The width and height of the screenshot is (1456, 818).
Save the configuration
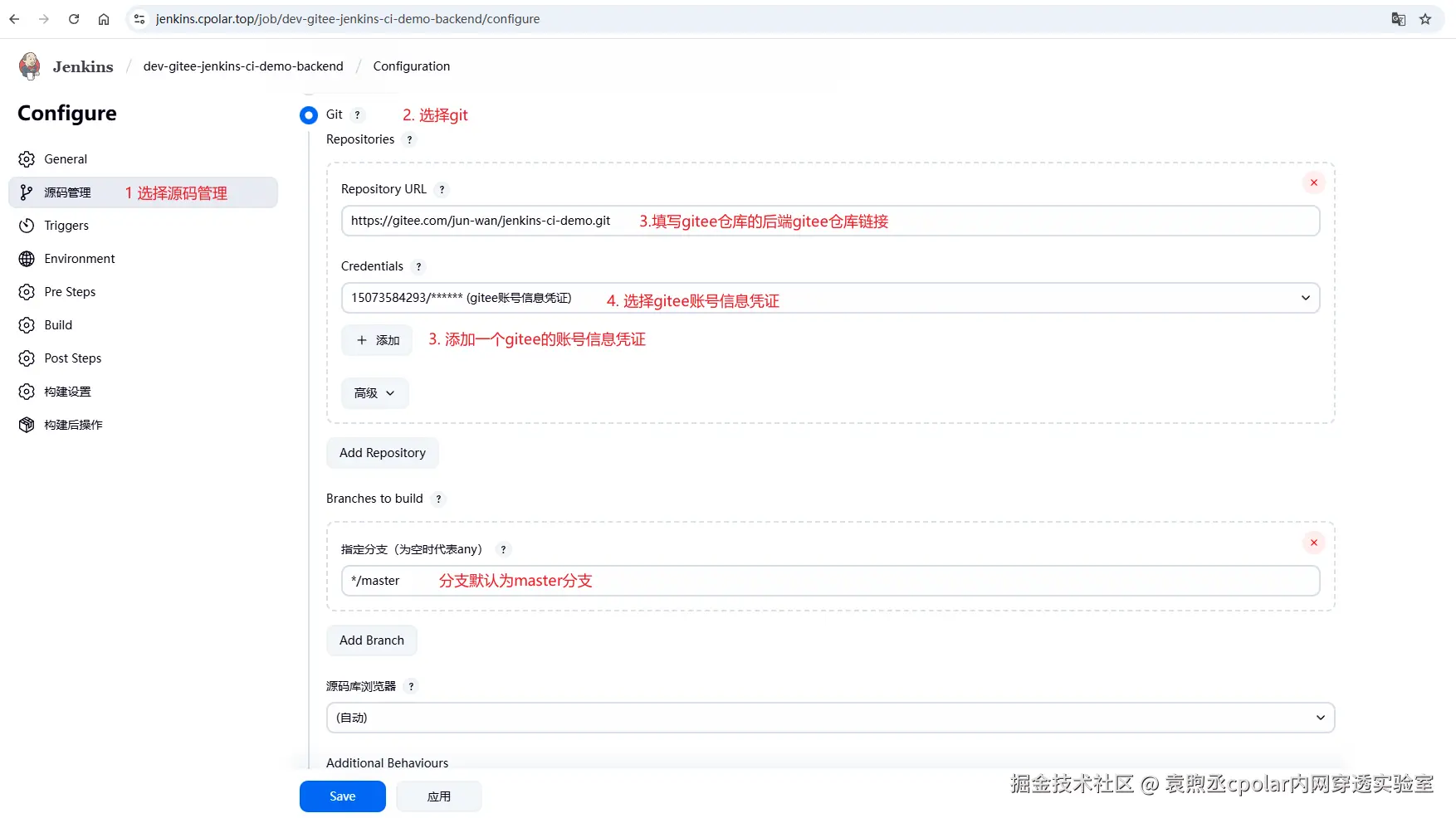click(343, 796)
